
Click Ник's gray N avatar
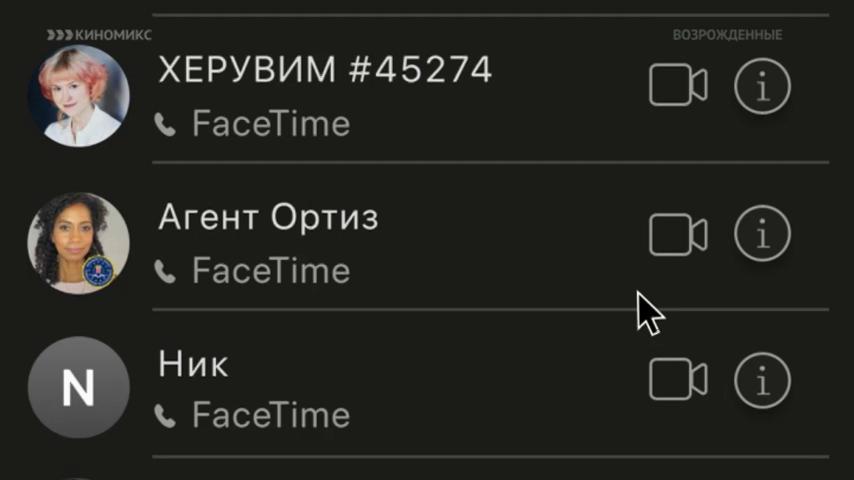click(78, 388)
